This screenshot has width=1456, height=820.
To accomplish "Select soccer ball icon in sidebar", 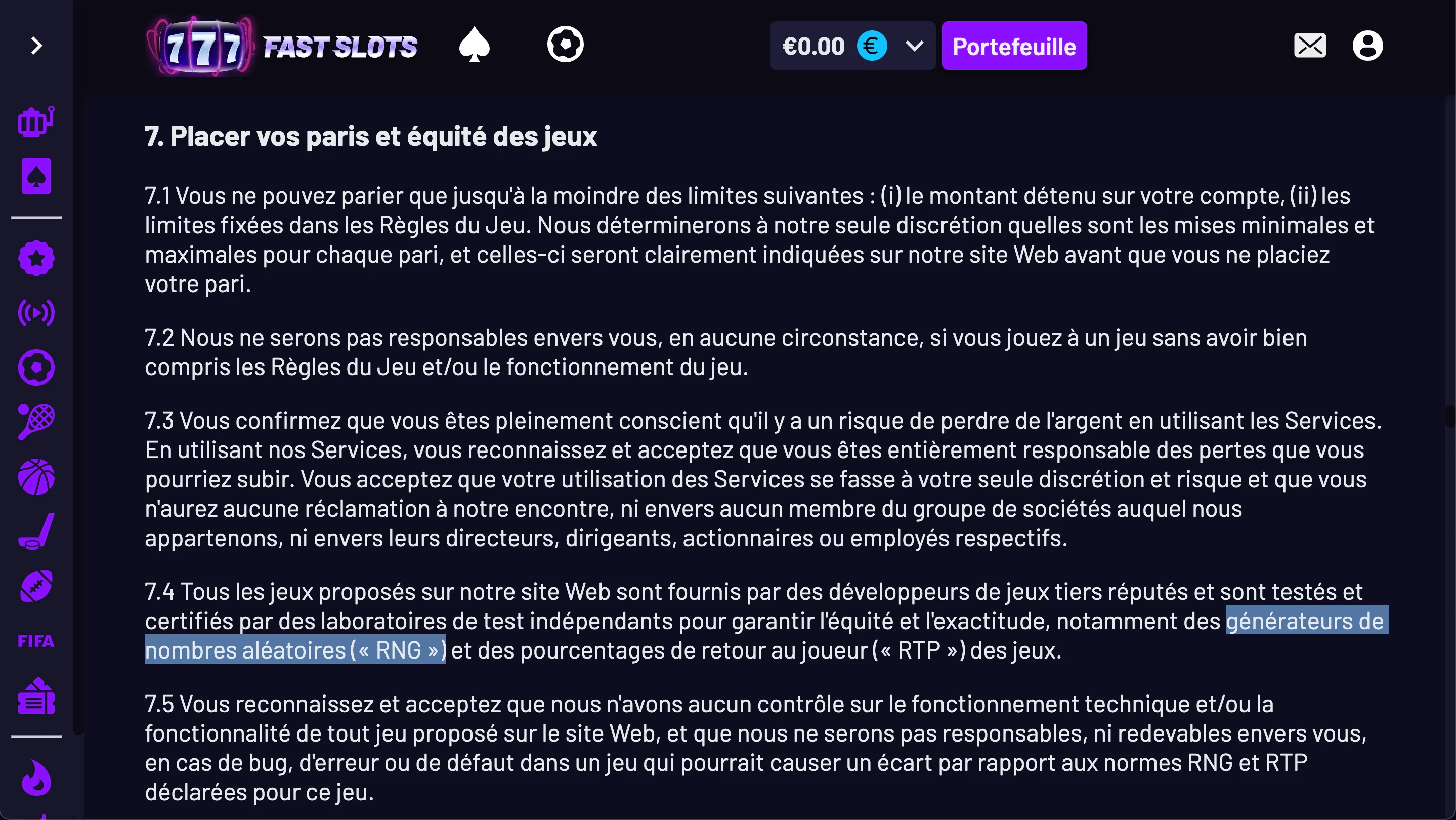I will 36,367.
